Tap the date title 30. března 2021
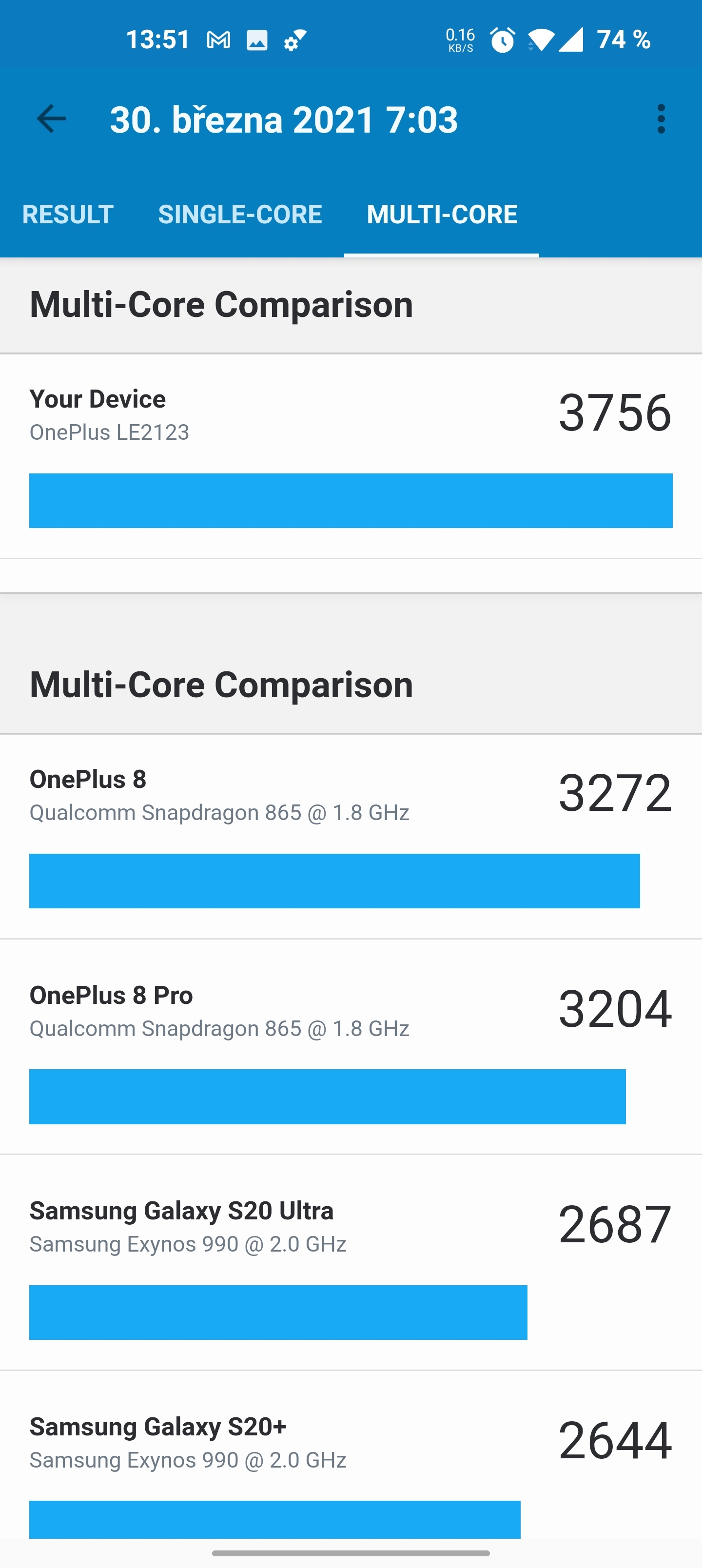Image resolution: width=702 pixels, height=1568 pixels. (284, 119)
